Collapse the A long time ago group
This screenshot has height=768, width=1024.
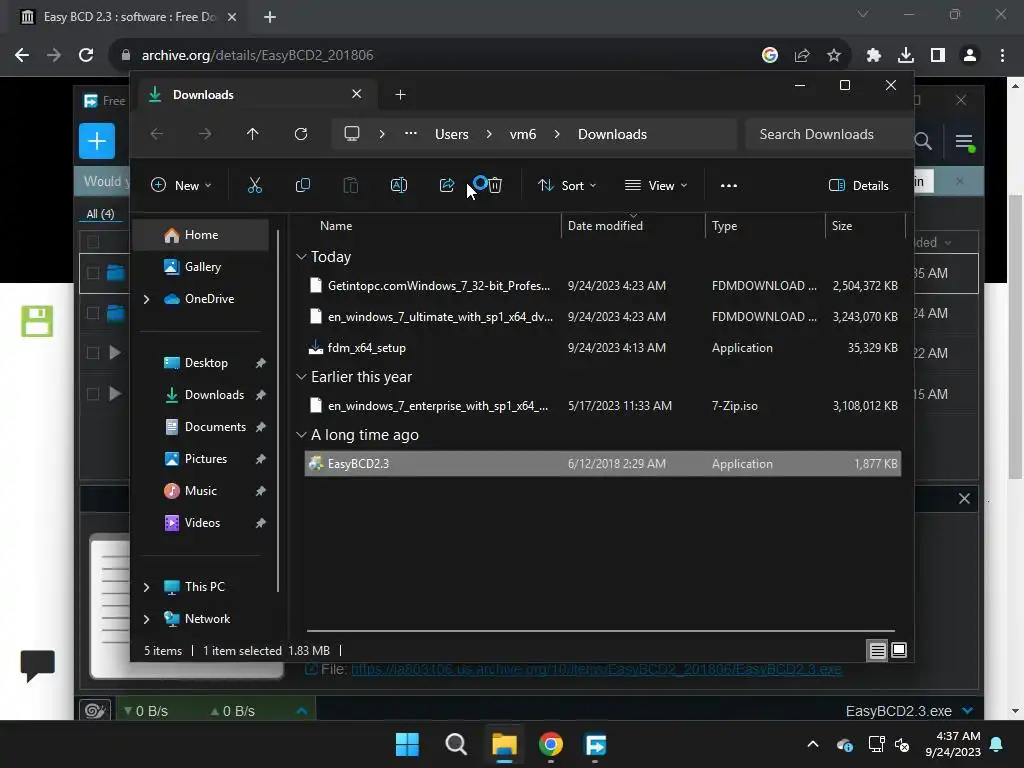pos(301,435)
